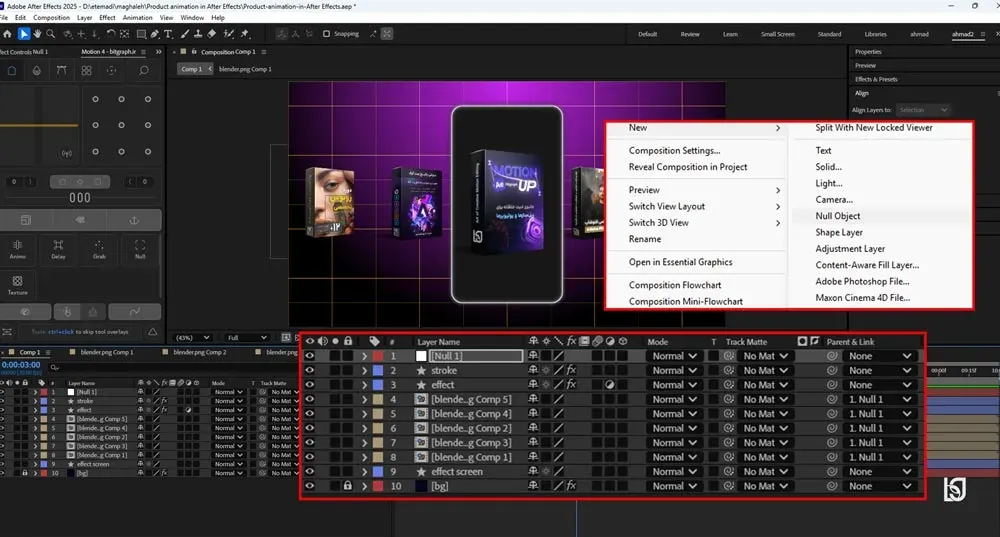
Task: Switch to the Standard workspace
Action: click(829, 34)
